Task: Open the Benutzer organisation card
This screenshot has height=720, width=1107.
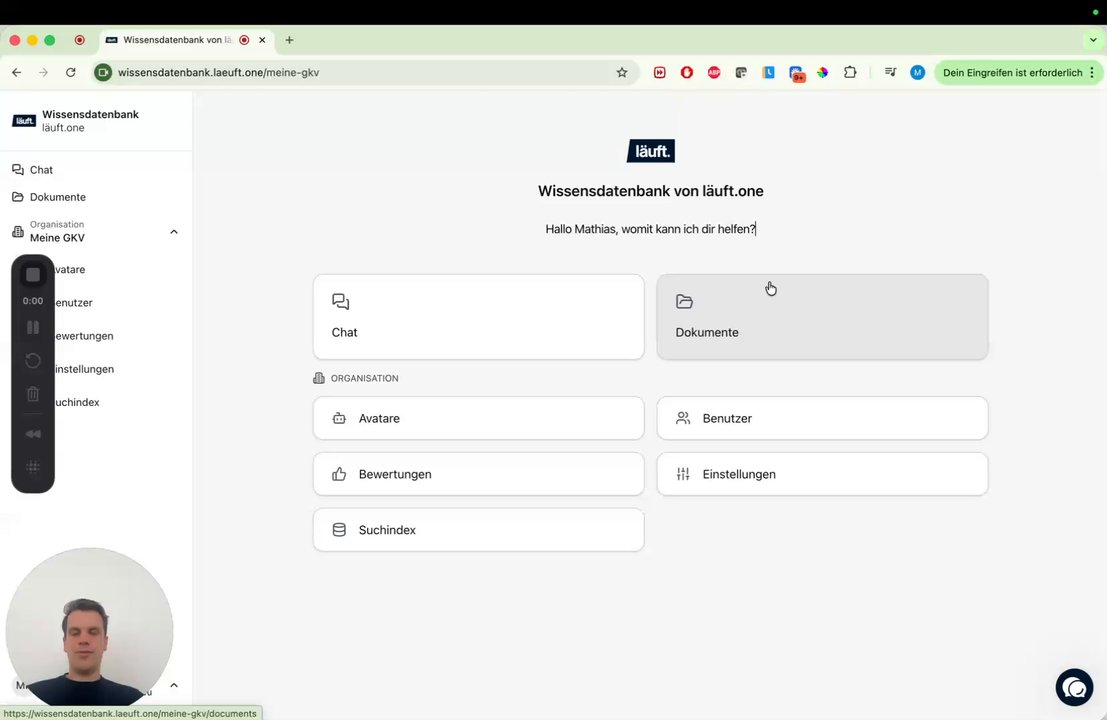Action: click(822, 418)
